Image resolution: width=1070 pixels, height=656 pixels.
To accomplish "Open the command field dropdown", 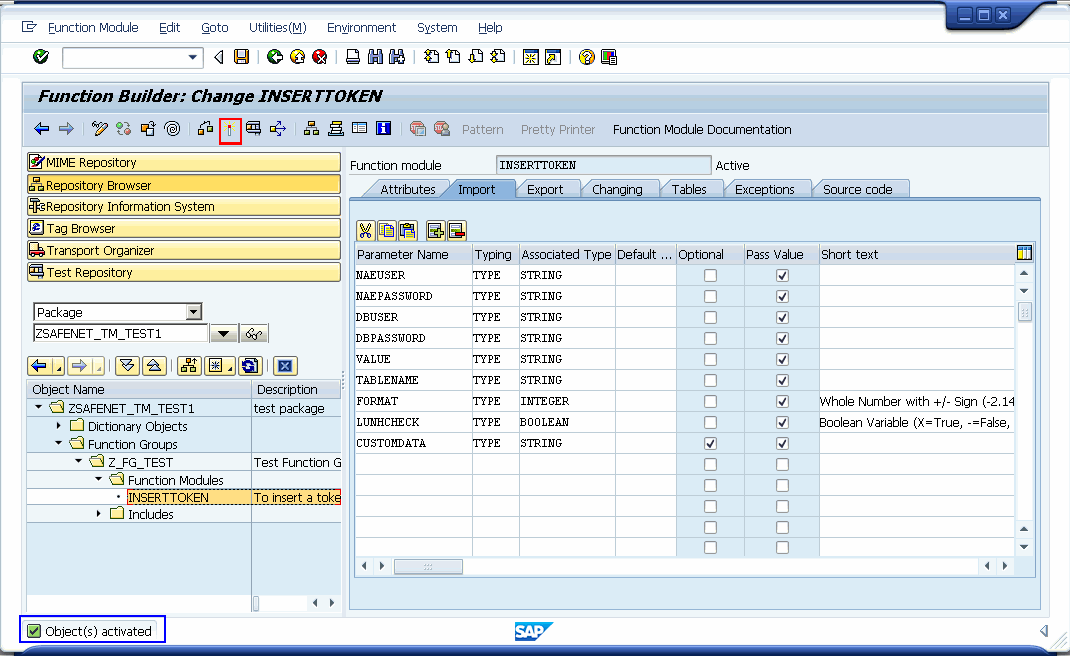I will click(192, 57).
